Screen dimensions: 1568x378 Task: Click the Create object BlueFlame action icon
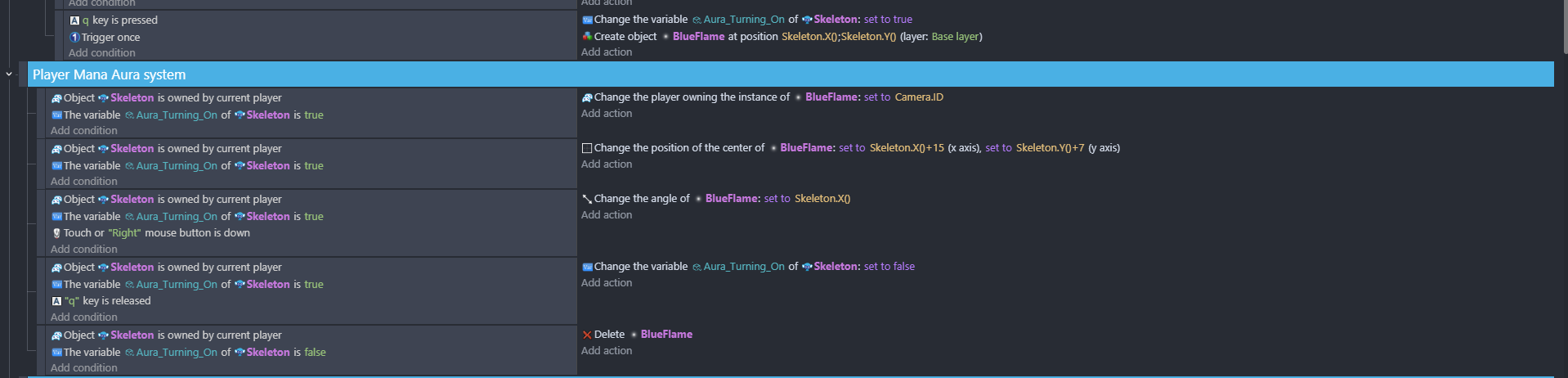coord(586,36)
